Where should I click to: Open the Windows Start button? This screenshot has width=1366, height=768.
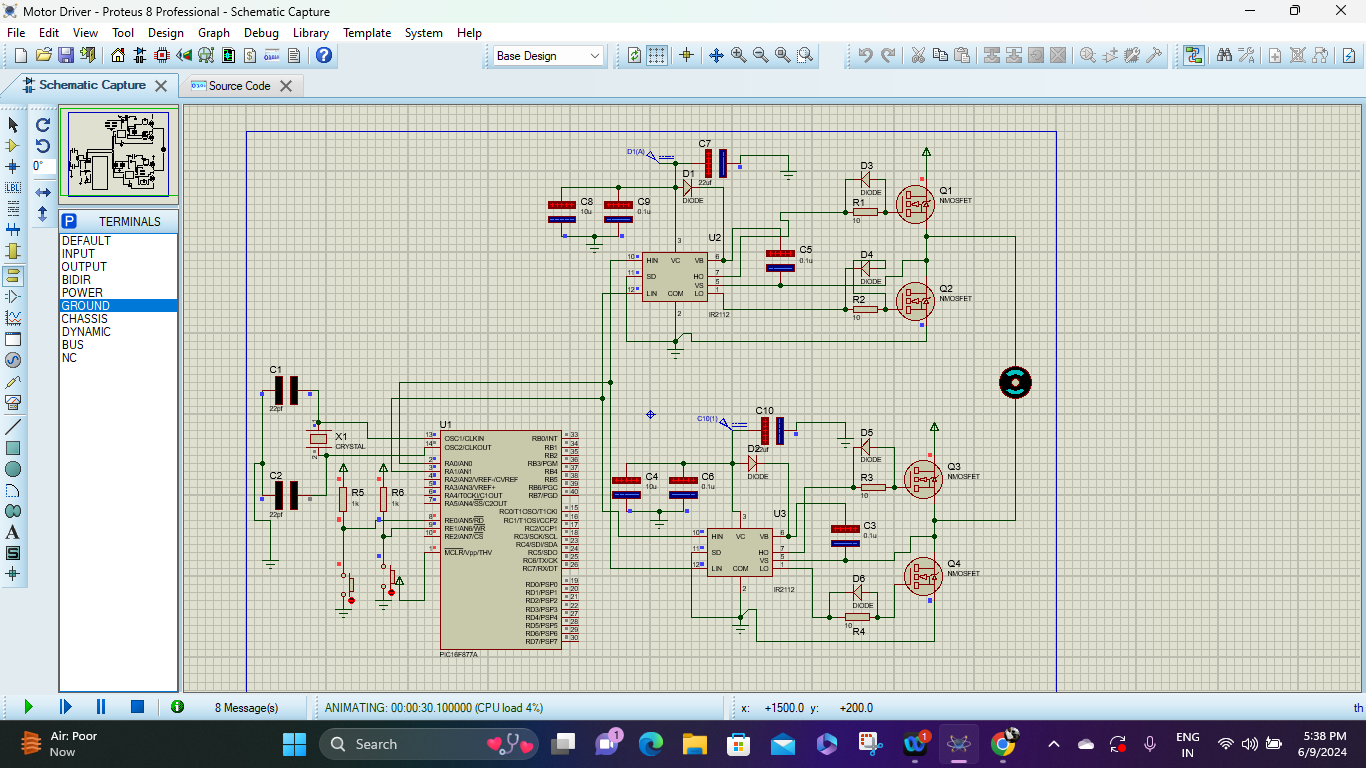pos(295,744)
